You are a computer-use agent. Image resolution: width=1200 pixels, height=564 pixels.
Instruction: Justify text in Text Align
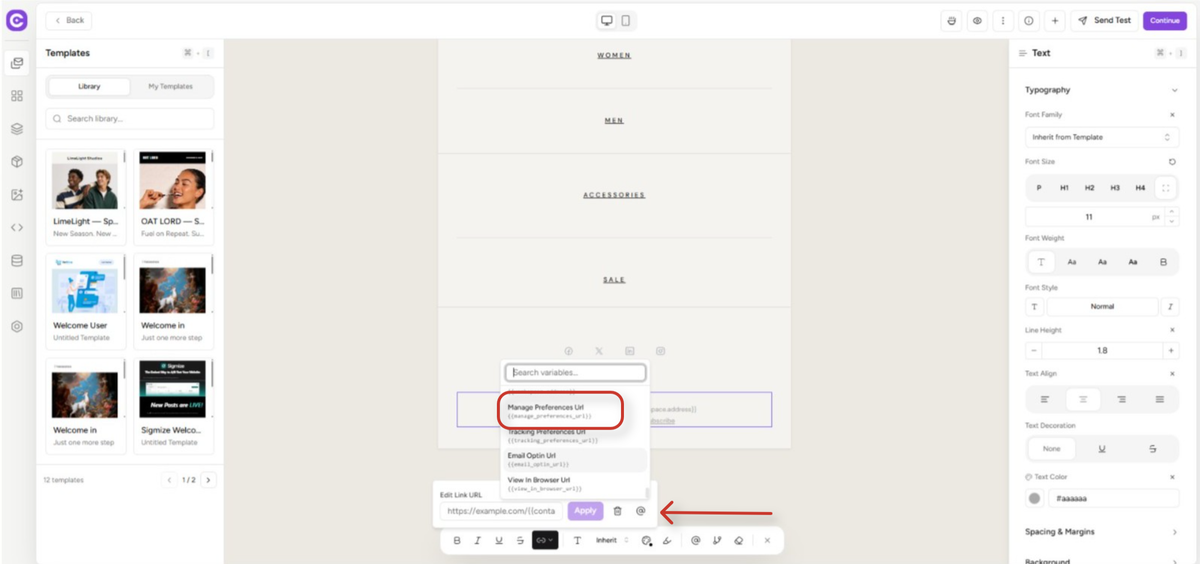[x=1159, y=399]
